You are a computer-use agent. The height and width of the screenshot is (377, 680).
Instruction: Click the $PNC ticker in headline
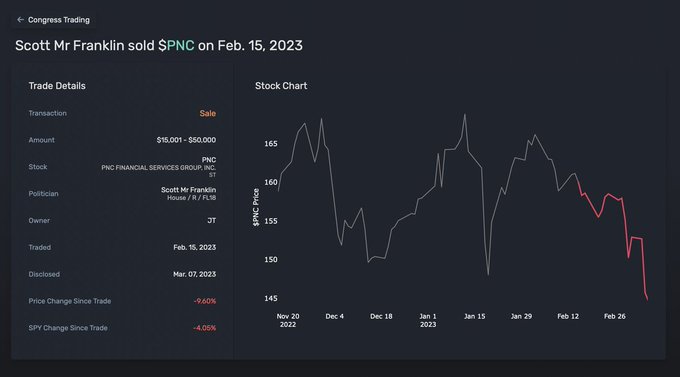tap(176, 46)
